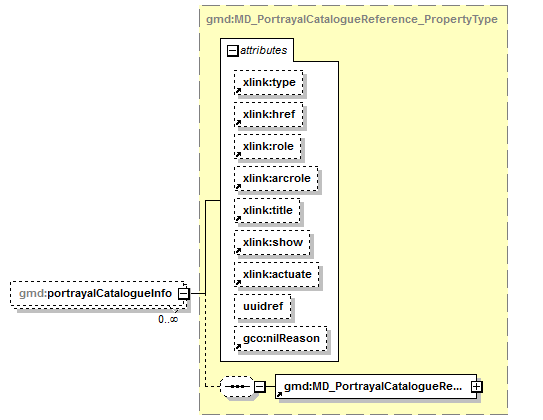Image resolution: width=543 pixels, height=420 pixels.
Task: Click the reference arrow on xlink:title
Action: 238,219
